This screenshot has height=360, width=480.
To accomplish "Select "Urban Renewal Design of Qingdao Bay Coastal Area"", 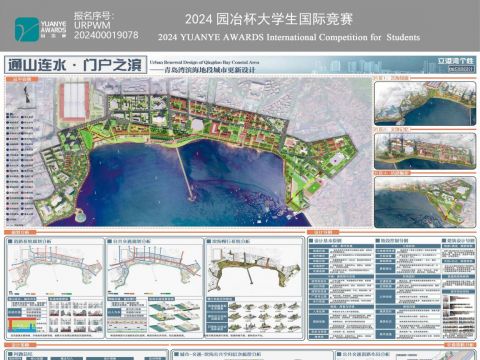I will [x=204, y=62].
